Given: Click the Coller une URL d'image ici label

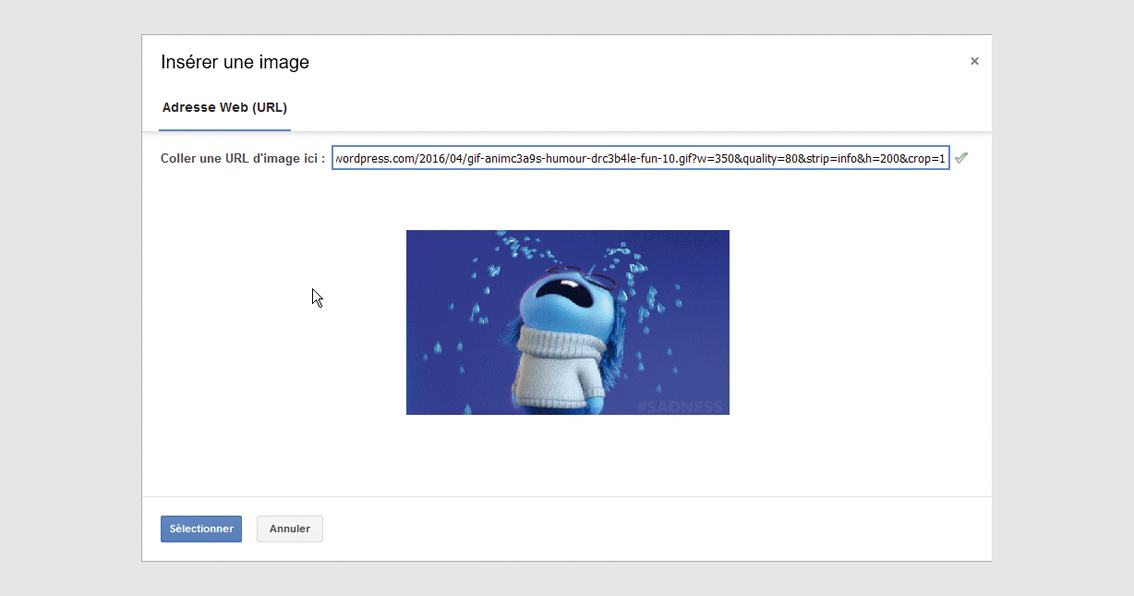Looking at the screenshot, I should tap(242, 158).
